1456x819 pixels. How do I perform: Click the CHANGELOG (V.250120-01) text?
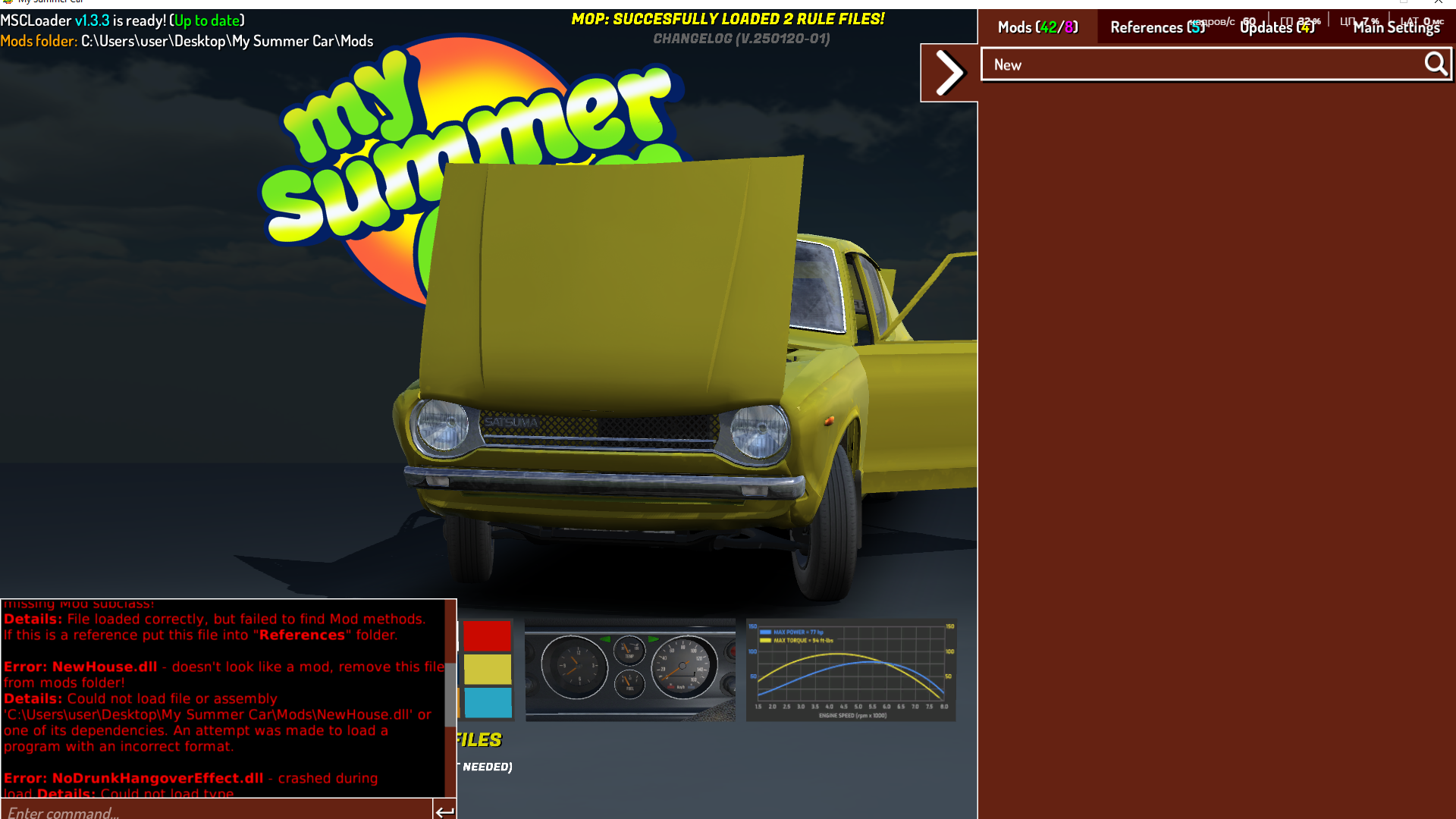click(x=742, y=39)
